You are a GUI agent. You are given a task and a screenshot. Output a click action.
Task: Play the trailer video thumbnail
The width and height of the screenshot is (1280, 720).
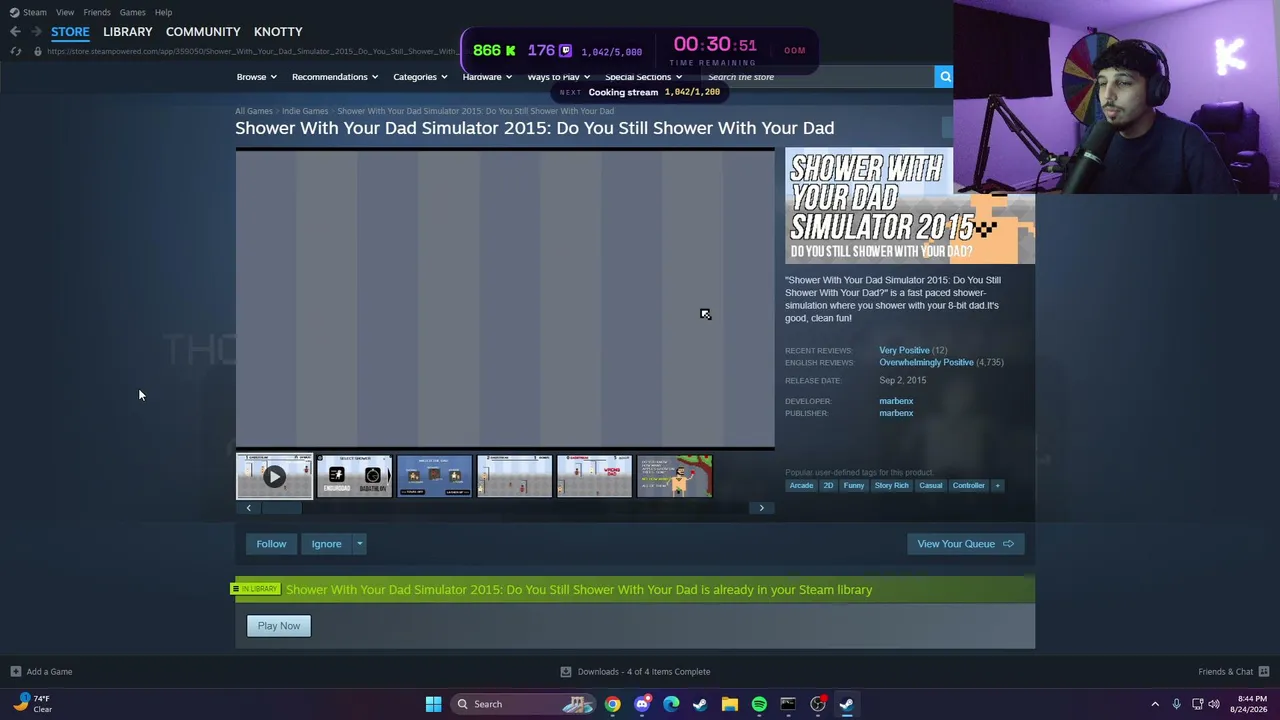point(274,476)
